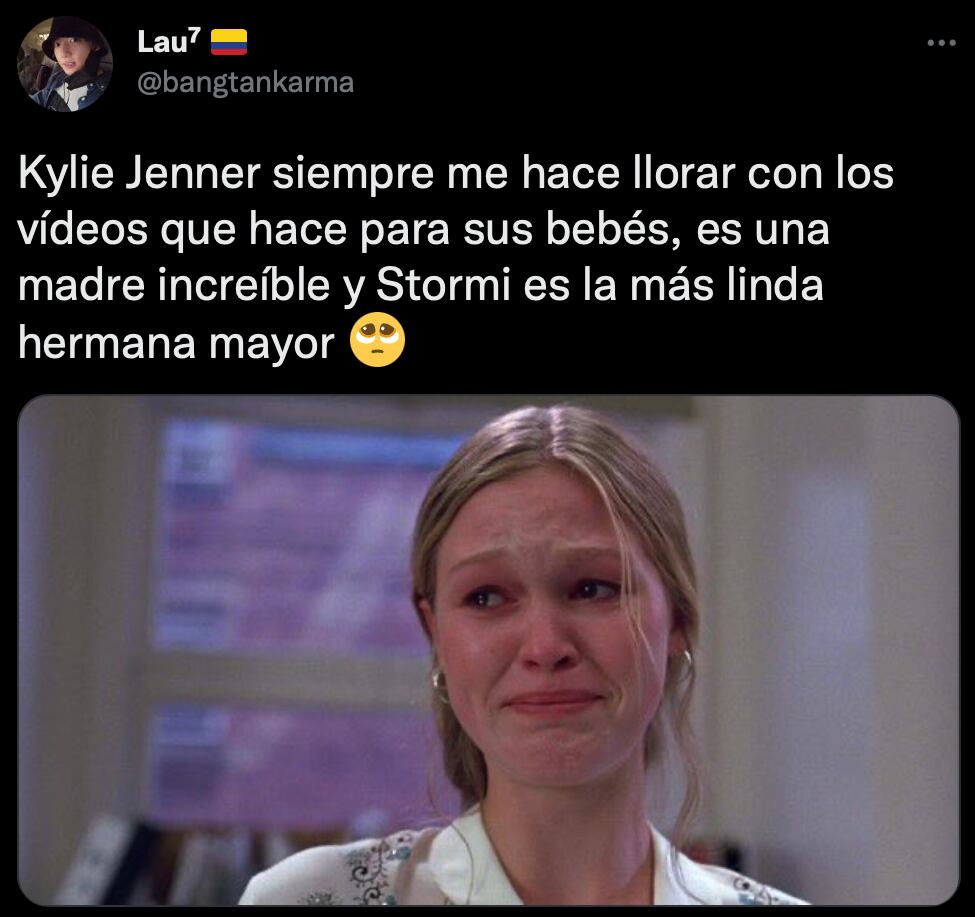Viewport: 975px width, 917px height.
Task: Click the phrase 'madre increíble' in the tweet
Action: coord(174,285)
